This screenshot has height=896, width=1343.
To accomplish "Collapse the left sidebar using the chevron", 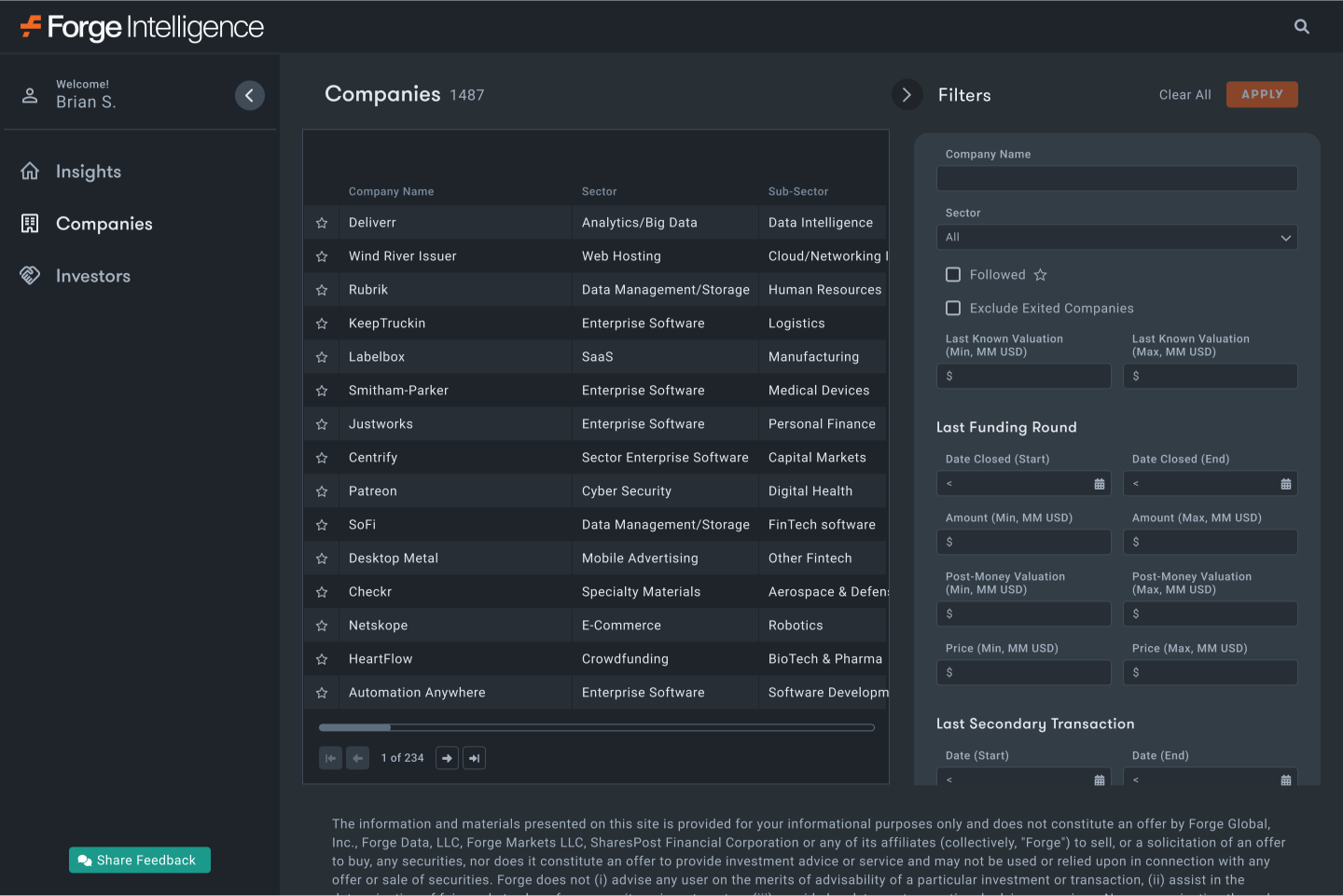I will [249, 95].
